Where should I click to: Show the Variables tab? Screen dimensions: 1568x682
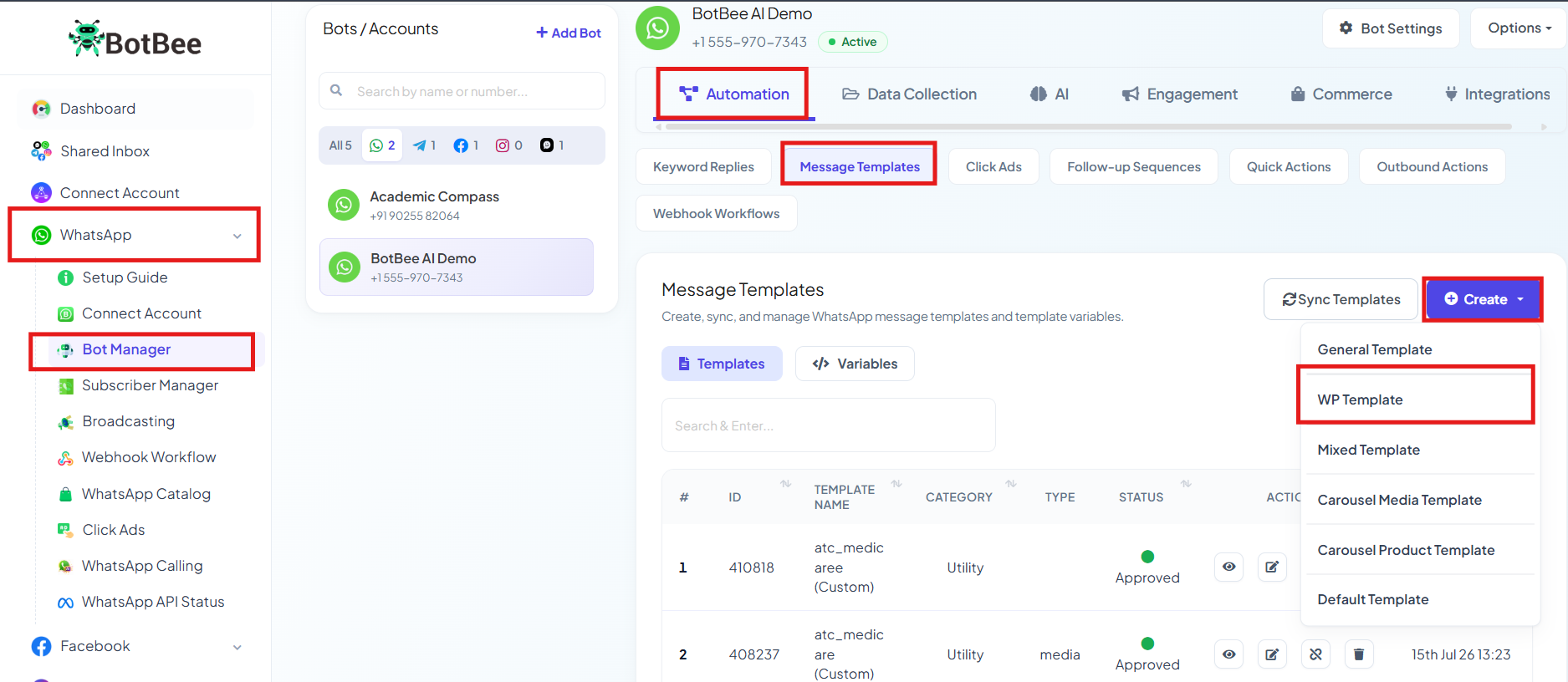click(855, 364)
